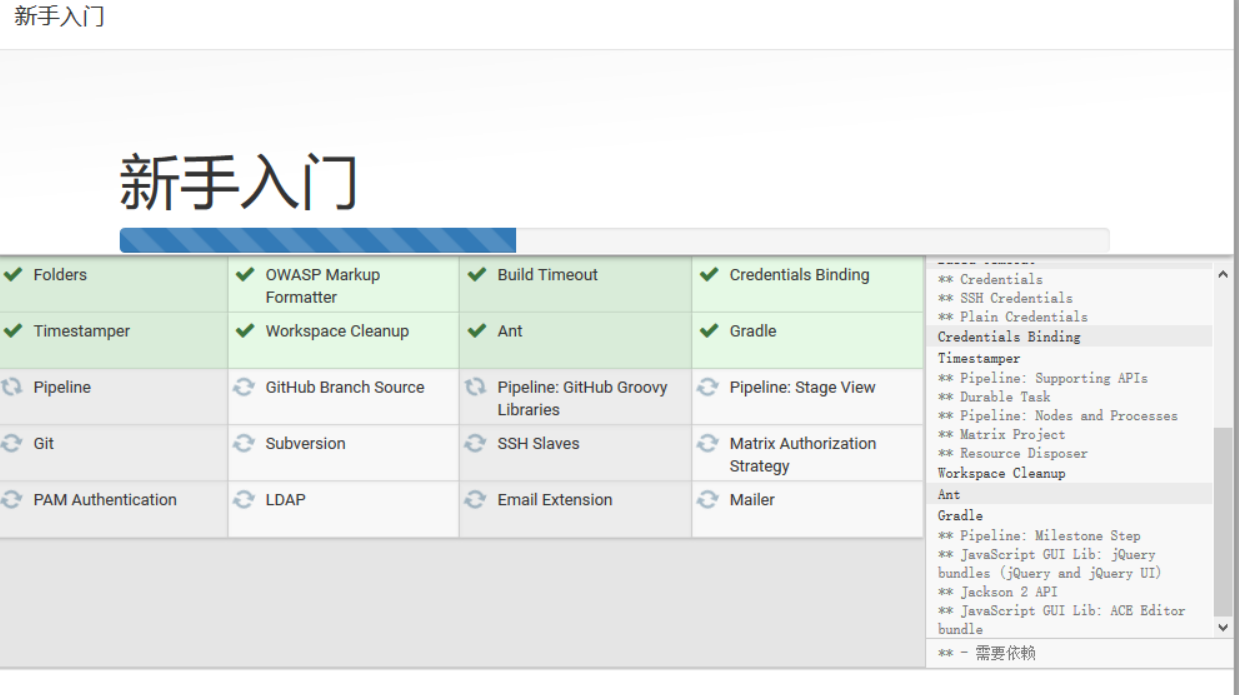Click the '** - 需要依赖' legend text
The image size is (1239, 695).
pyautogui.click(x=987, y=653)
